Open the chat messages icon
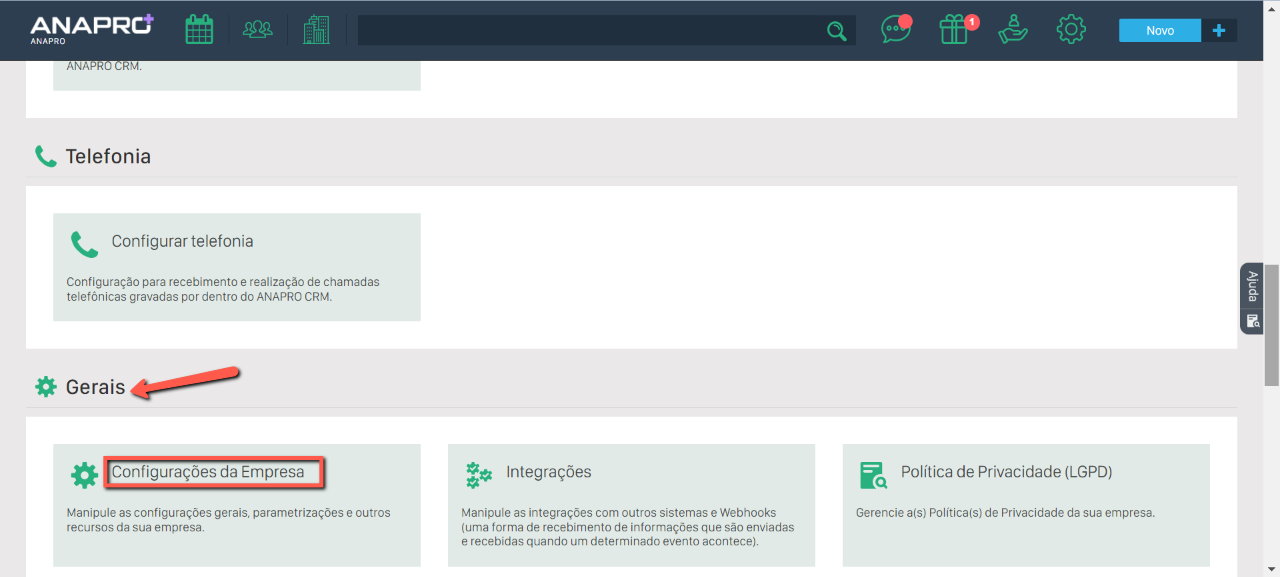The height and width of the screenshot is (577, 1280). pyautogui.click(x=895, y=30)
